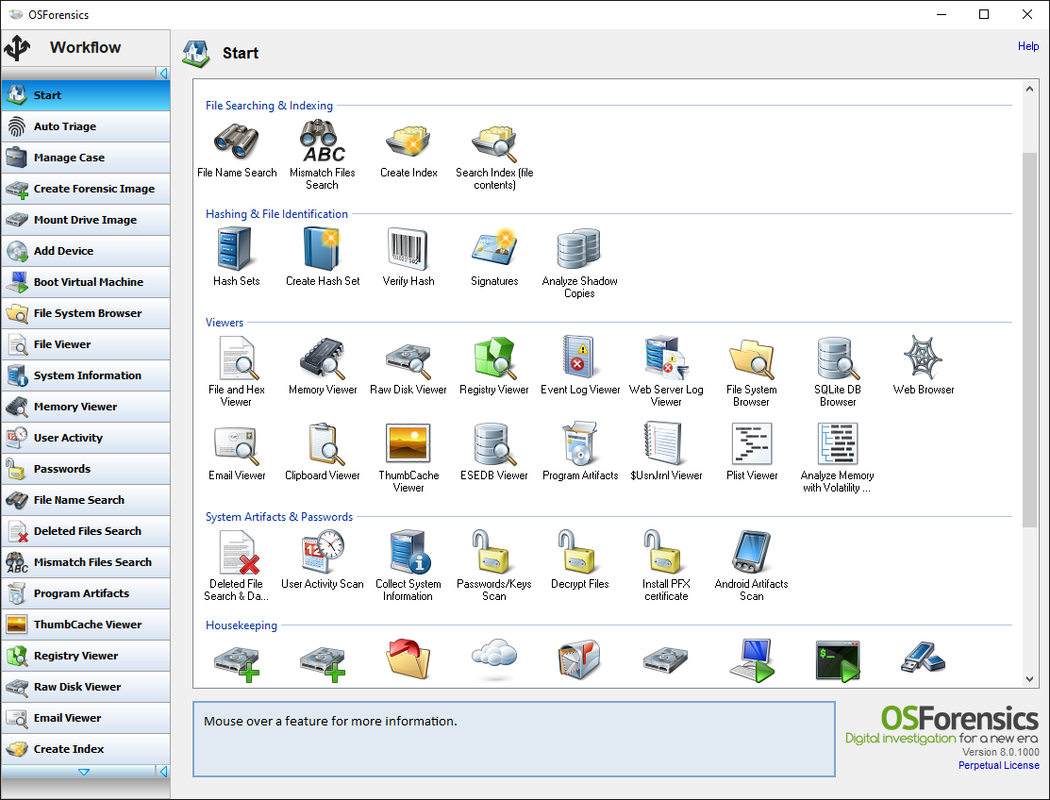Click the Perpetual License link

(998, 765)
